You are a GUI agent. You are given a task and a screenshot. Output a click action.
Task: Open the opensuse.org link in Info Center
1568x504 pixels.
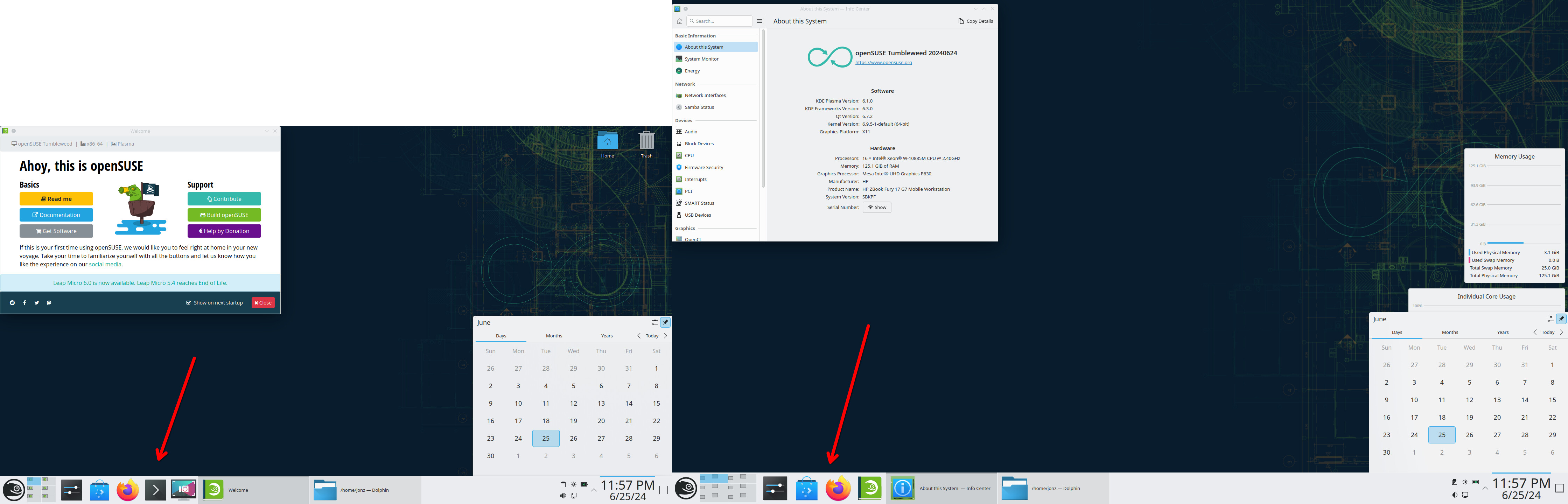tap(883, 63)
